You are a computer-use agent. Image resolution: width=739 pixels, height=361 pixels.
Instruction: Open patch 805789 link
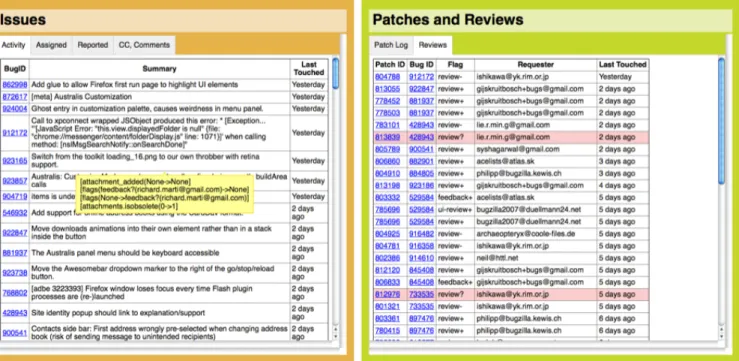tap(387, 149)
